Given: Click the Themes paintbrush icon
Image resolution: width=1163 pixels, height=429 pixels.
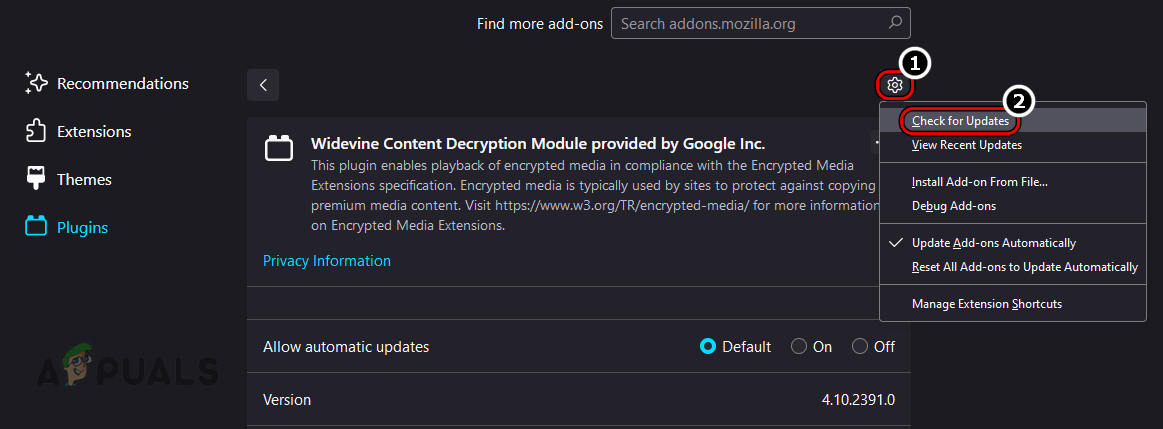Looking at the screenshot, I should click(x=36, y=180).
